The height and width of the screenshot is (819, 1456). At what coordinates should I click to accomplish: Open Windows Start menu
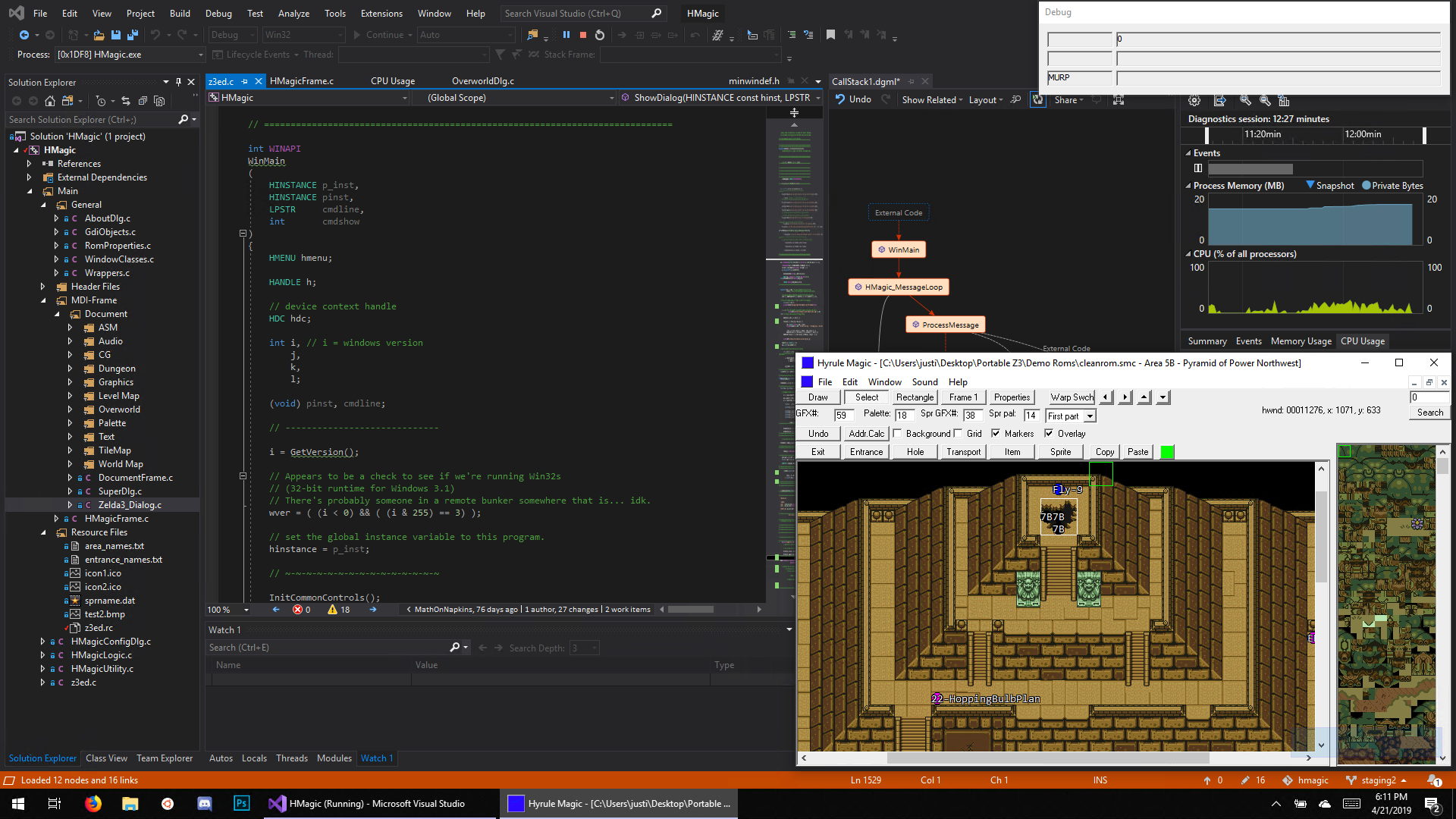[18, 804]
